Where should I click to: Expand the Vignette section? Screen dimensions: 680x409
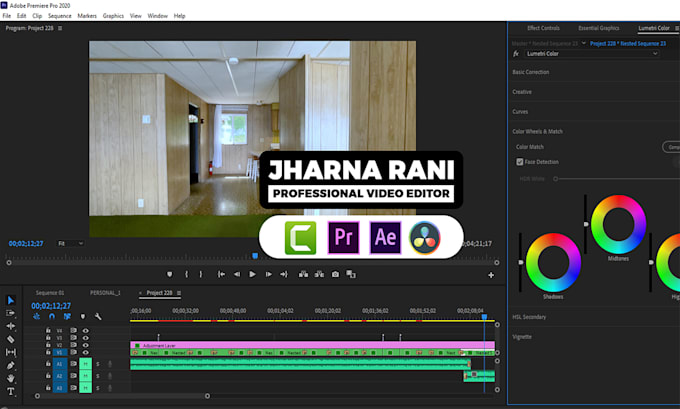click(x=522, y=337)
